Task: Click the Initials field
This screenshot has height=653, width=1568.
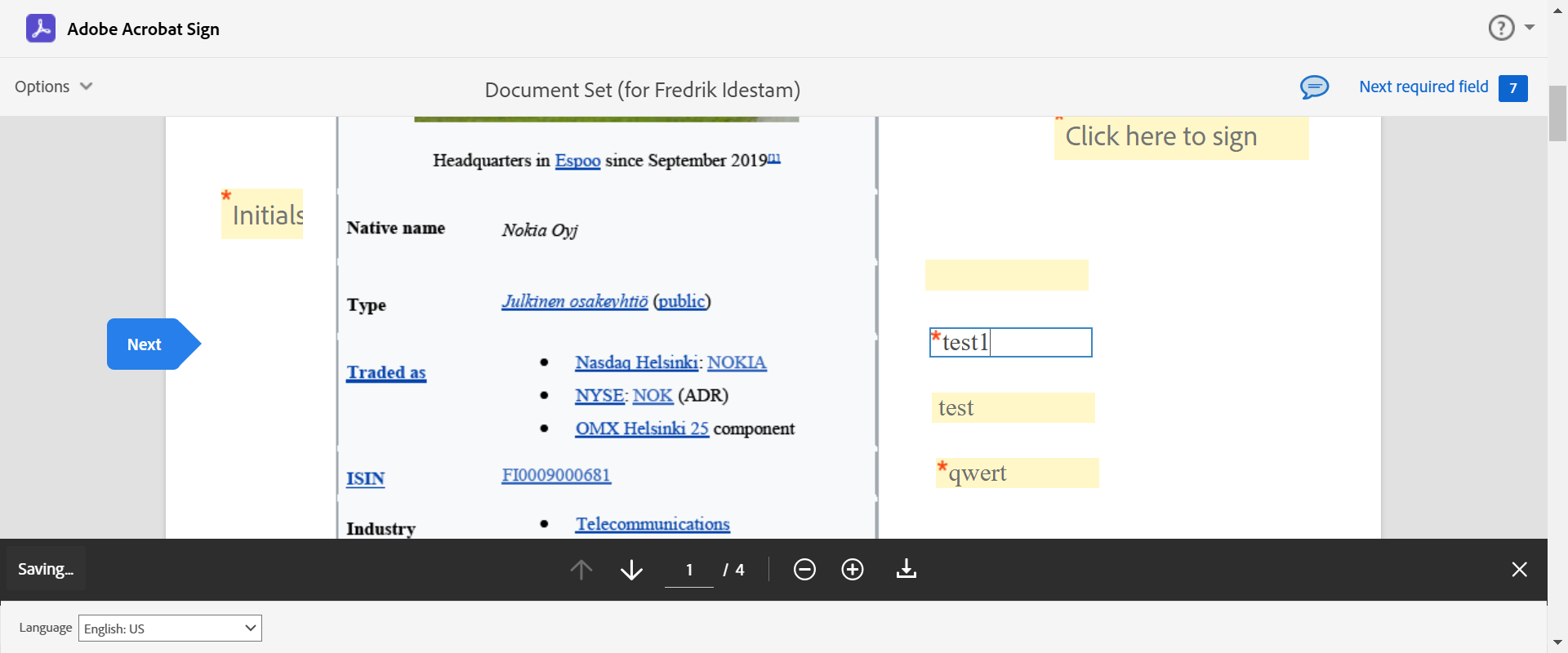Action: [263, 215]
